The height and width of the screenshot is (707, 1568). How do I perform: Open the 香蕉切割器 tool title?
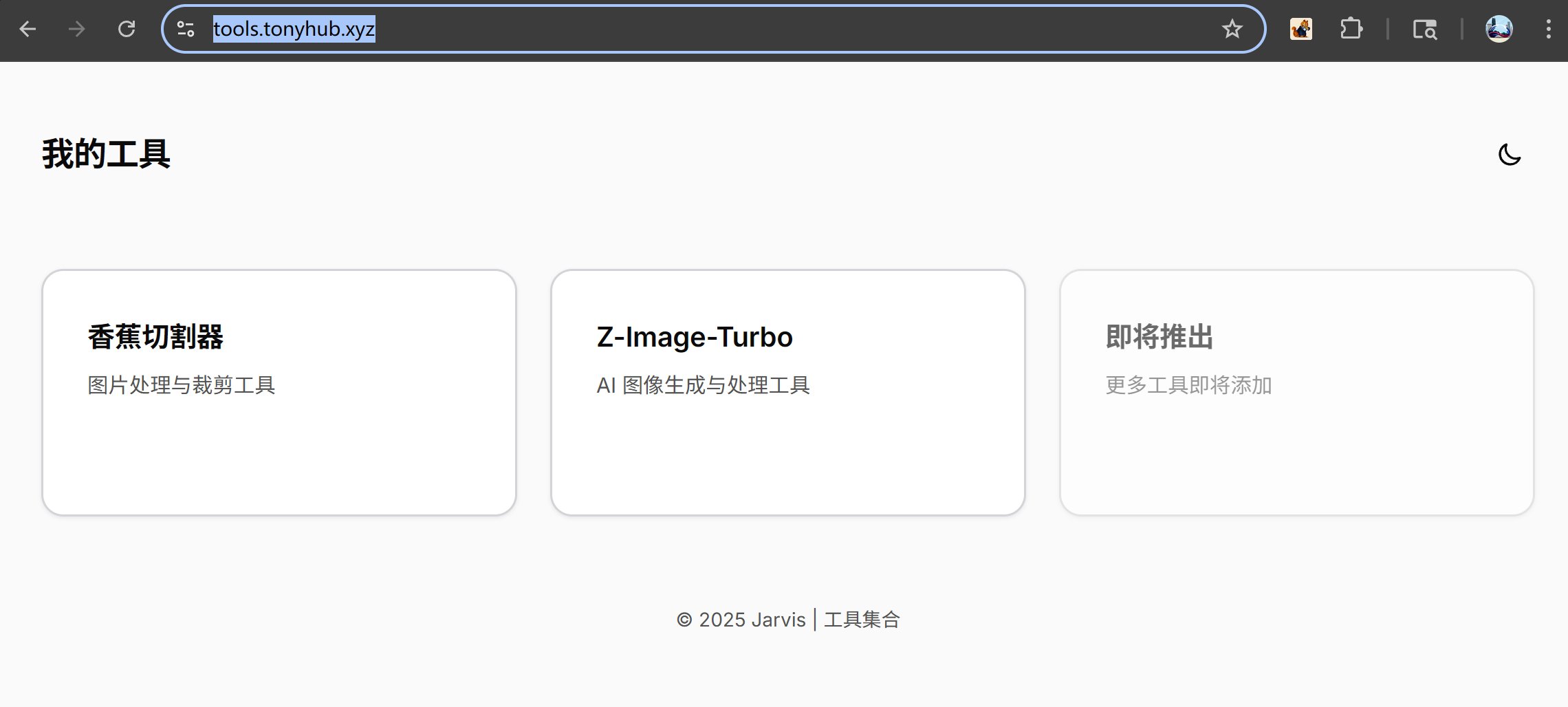[155, 337]
